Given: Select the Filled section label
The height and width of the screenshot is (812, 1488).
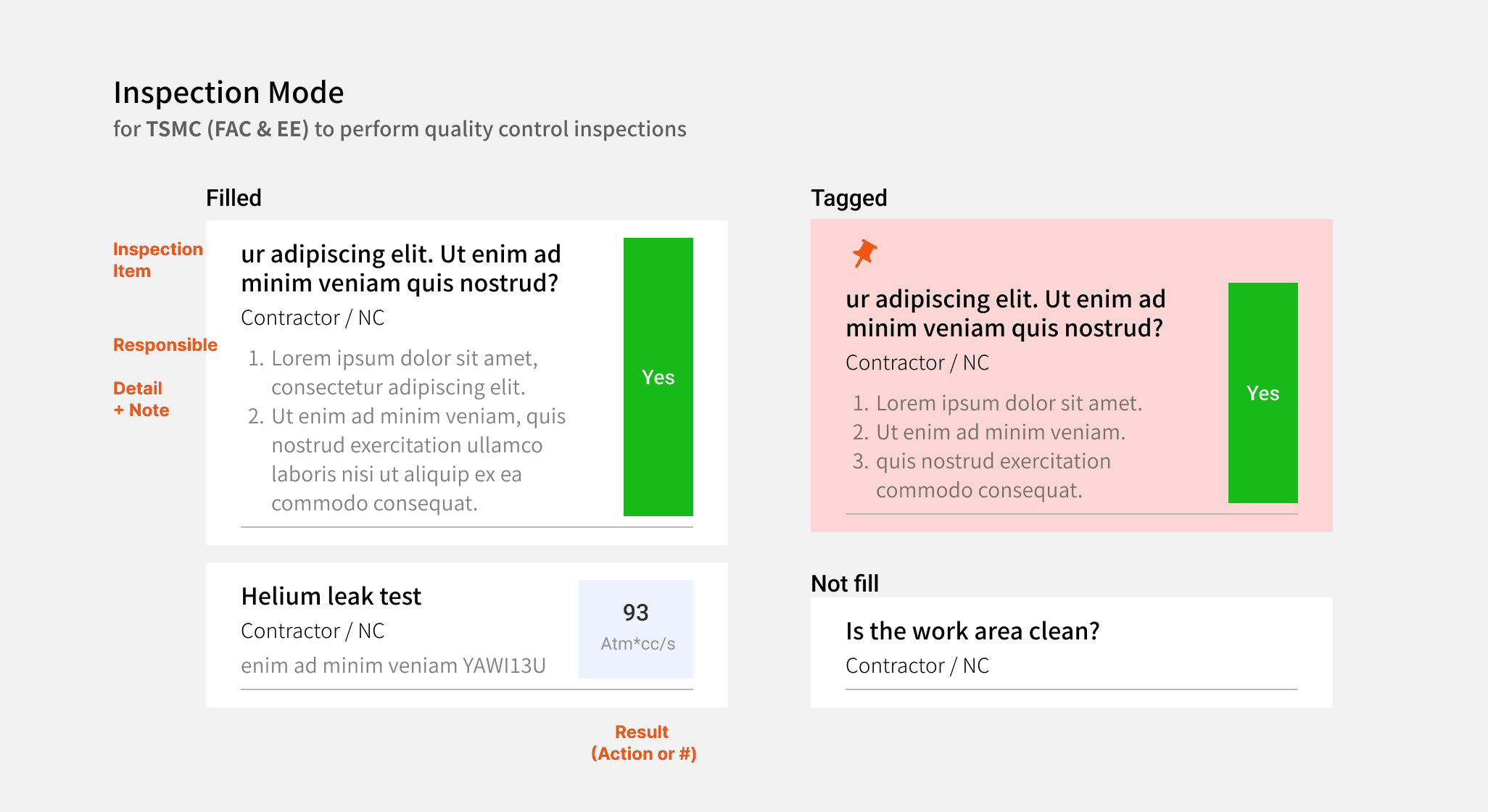Looking at the screenshot, I should 233,198.
